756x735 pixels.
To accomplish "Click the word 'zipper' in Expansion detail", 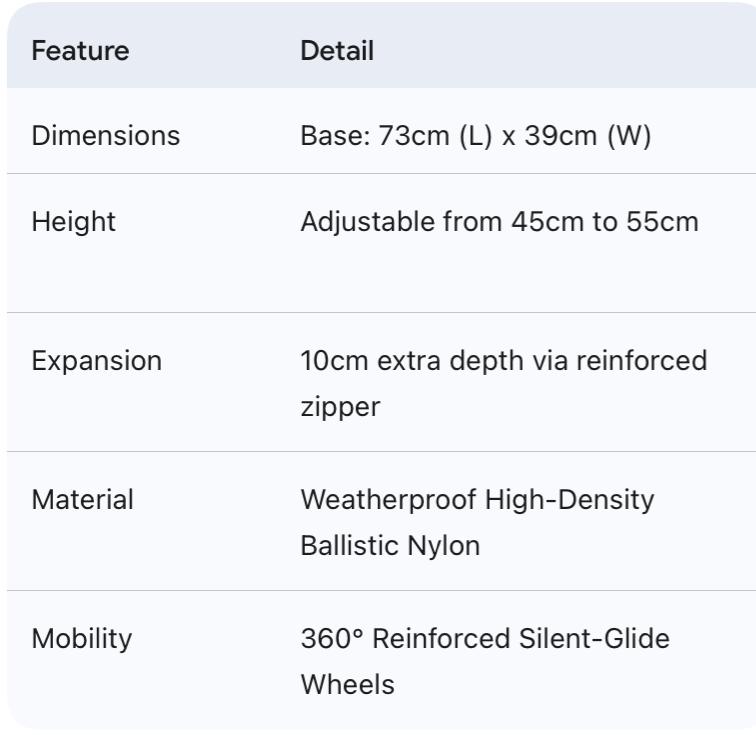I will tap(340, 408).
